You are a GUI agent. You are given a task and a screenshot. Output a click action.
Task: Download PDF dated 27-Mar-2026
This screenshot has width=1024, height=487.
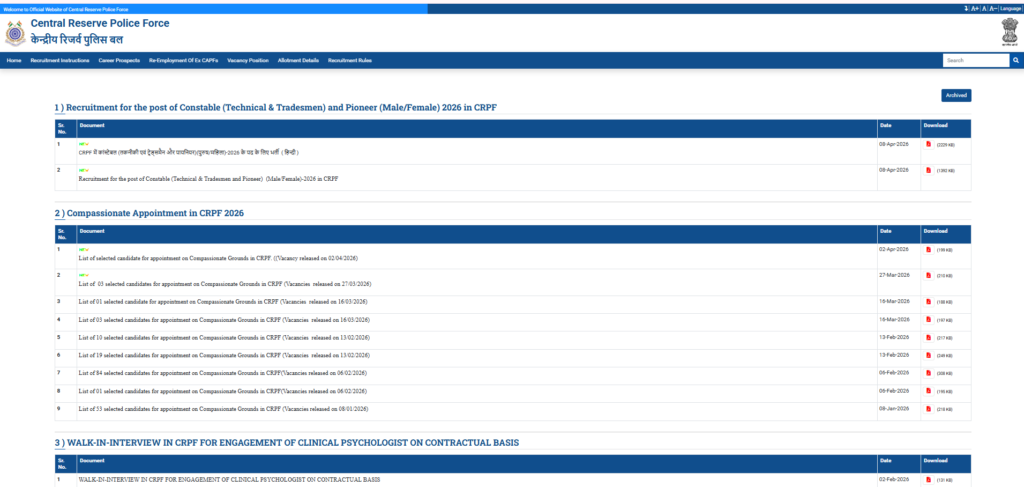click(928, 274)
